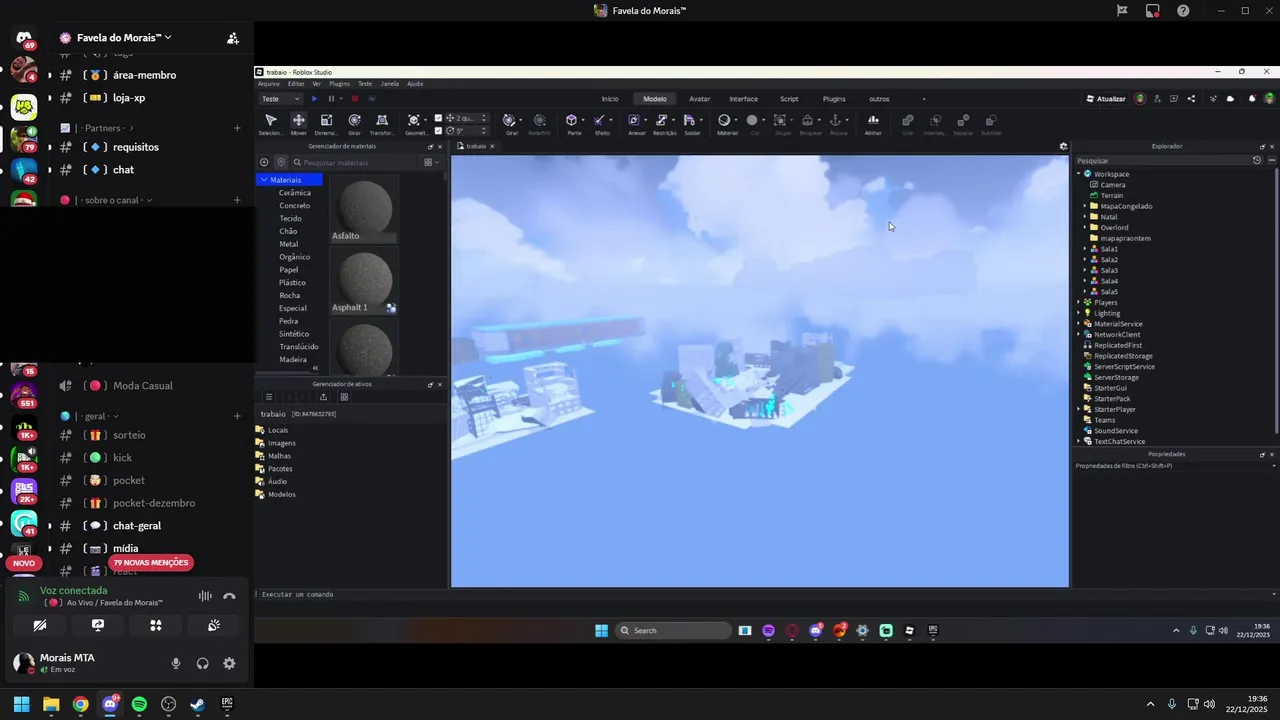Viewport: 1280px width, 720px height.
Task: Open Studio notifications bell
Action: click(1251, 99)
